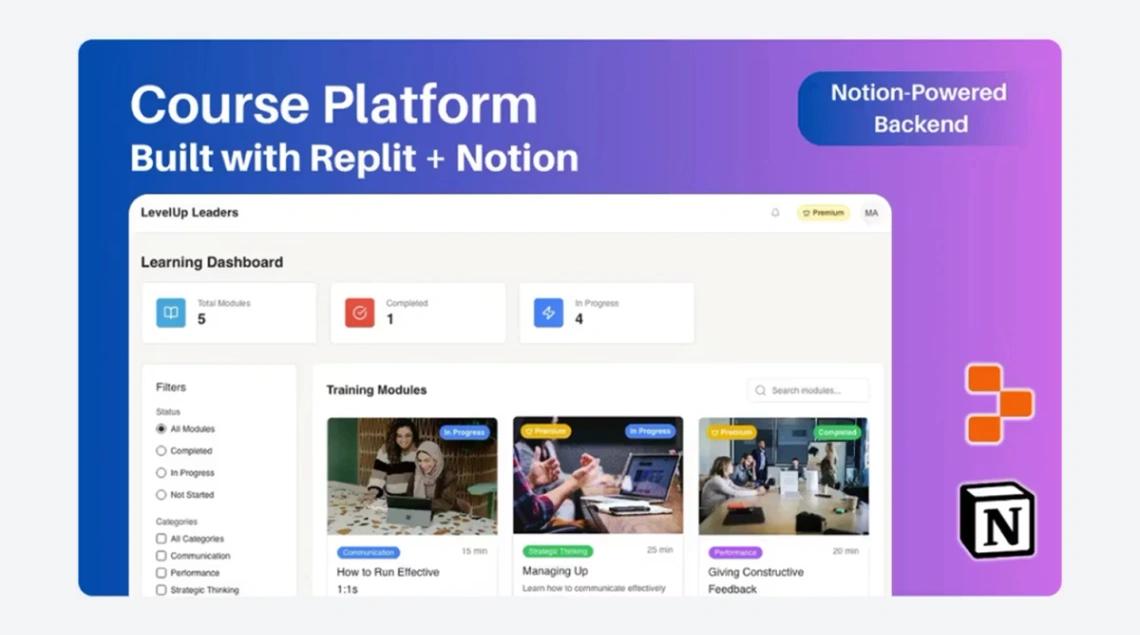Open the Managing Up module thumbnail
Viewport: 1140px width, 635px height.
coord(598,475)
